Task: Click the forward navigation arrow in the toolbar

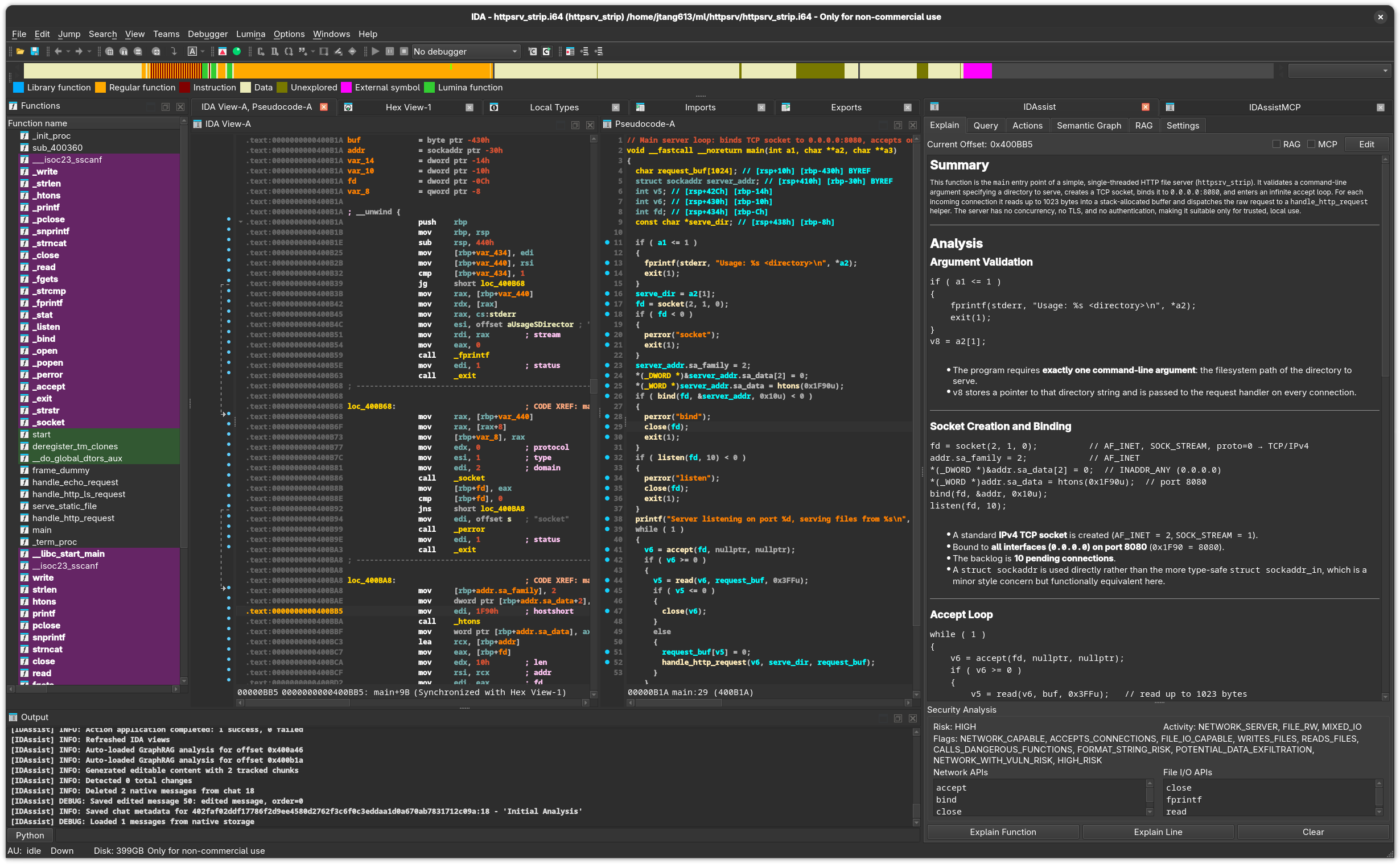Action: [x=79, y=52]
